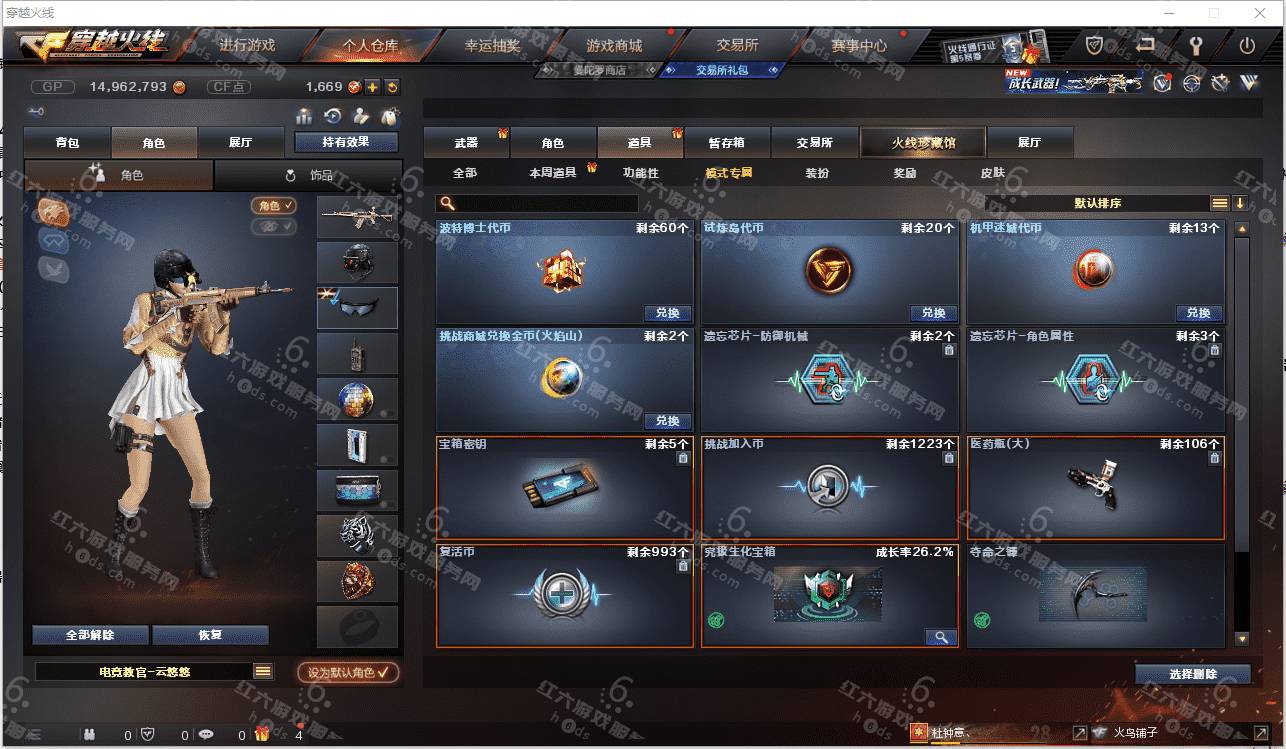
Task: Click the power exit icon
Action: click(x=1247, y=45)
